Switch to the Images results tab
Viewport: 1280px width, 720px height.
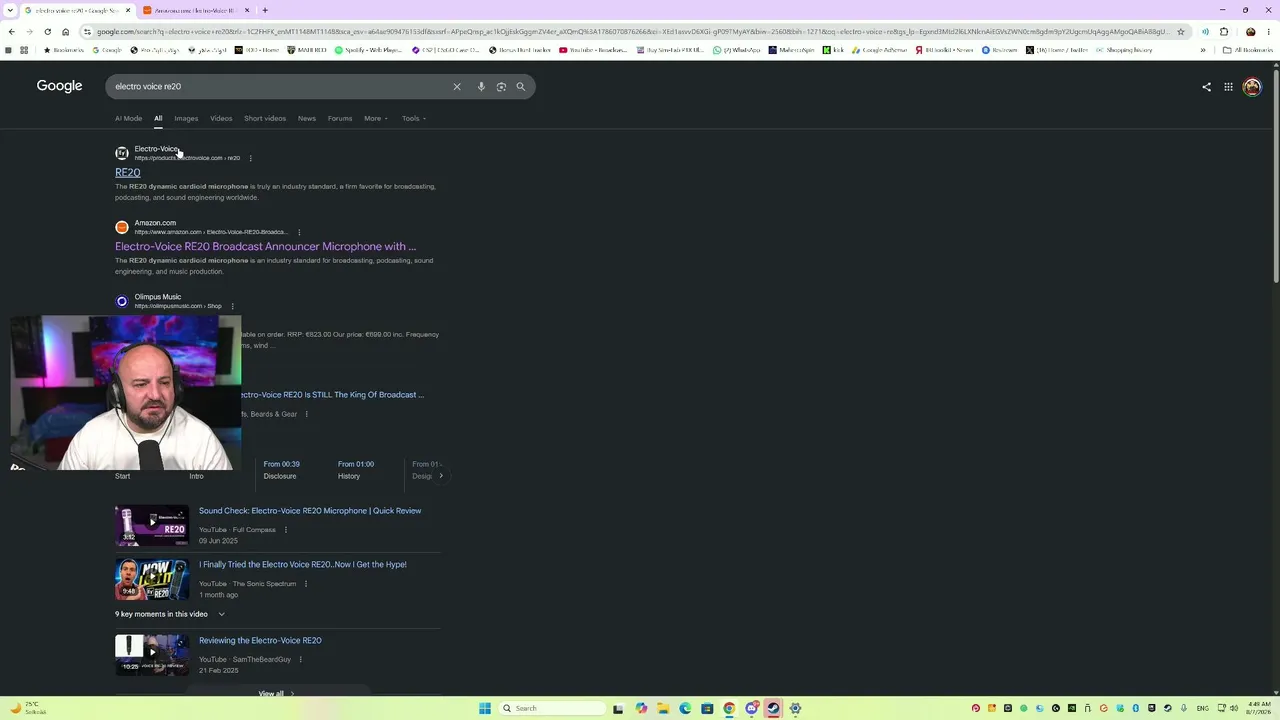pos(186,118)
